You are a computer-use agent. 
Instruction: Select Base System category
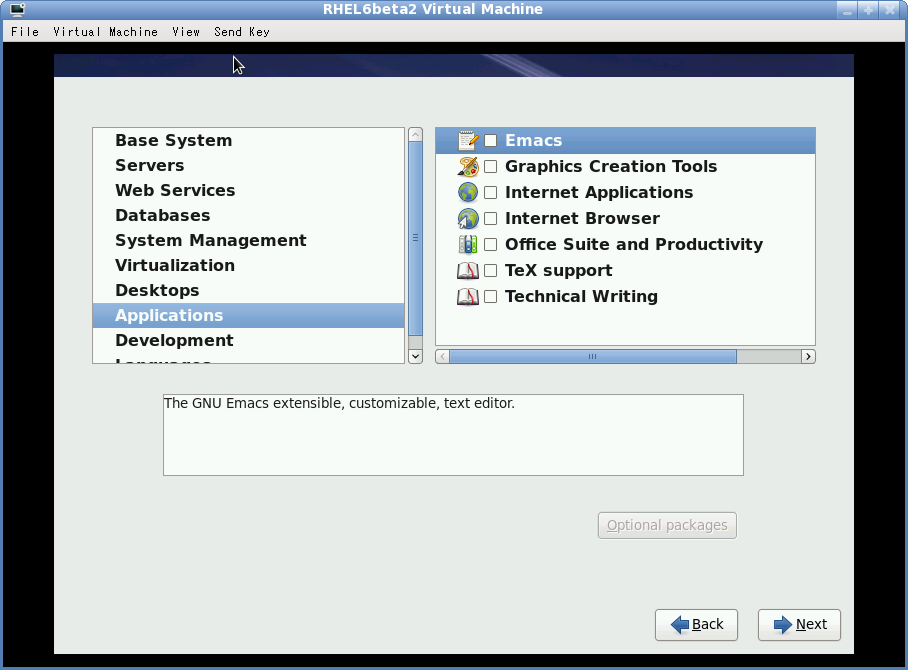[x=248, y=141]
